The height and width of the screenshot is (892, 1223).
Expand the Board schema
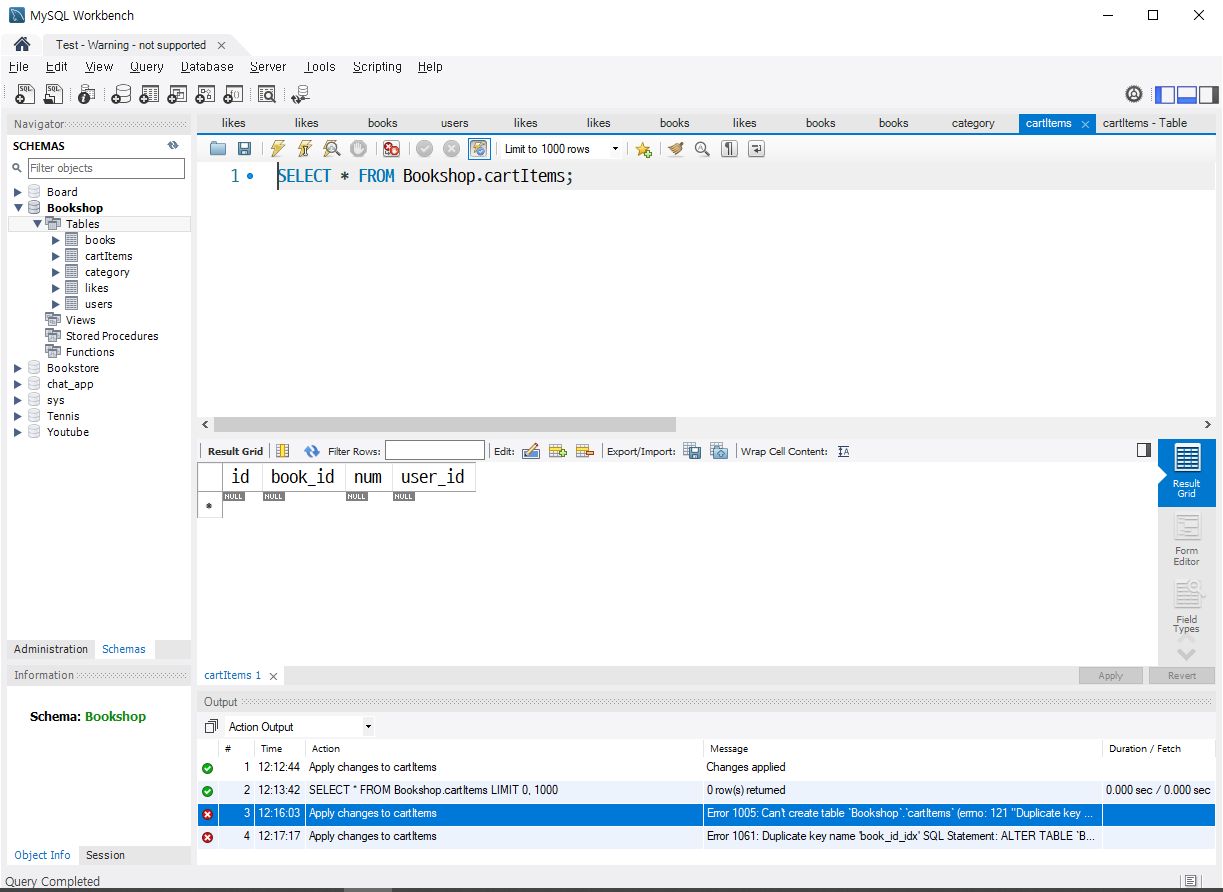17,192
